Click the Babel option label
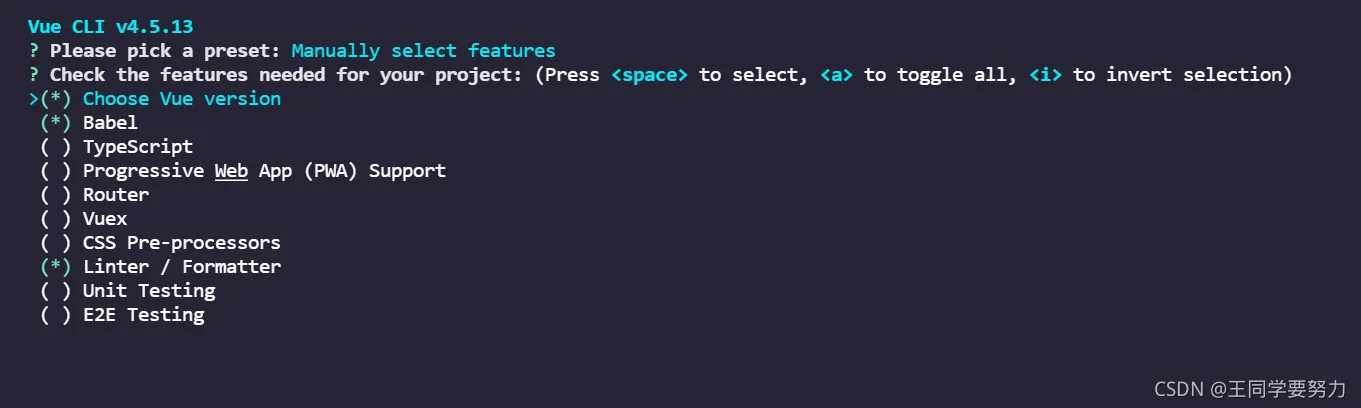 [110, 123]
